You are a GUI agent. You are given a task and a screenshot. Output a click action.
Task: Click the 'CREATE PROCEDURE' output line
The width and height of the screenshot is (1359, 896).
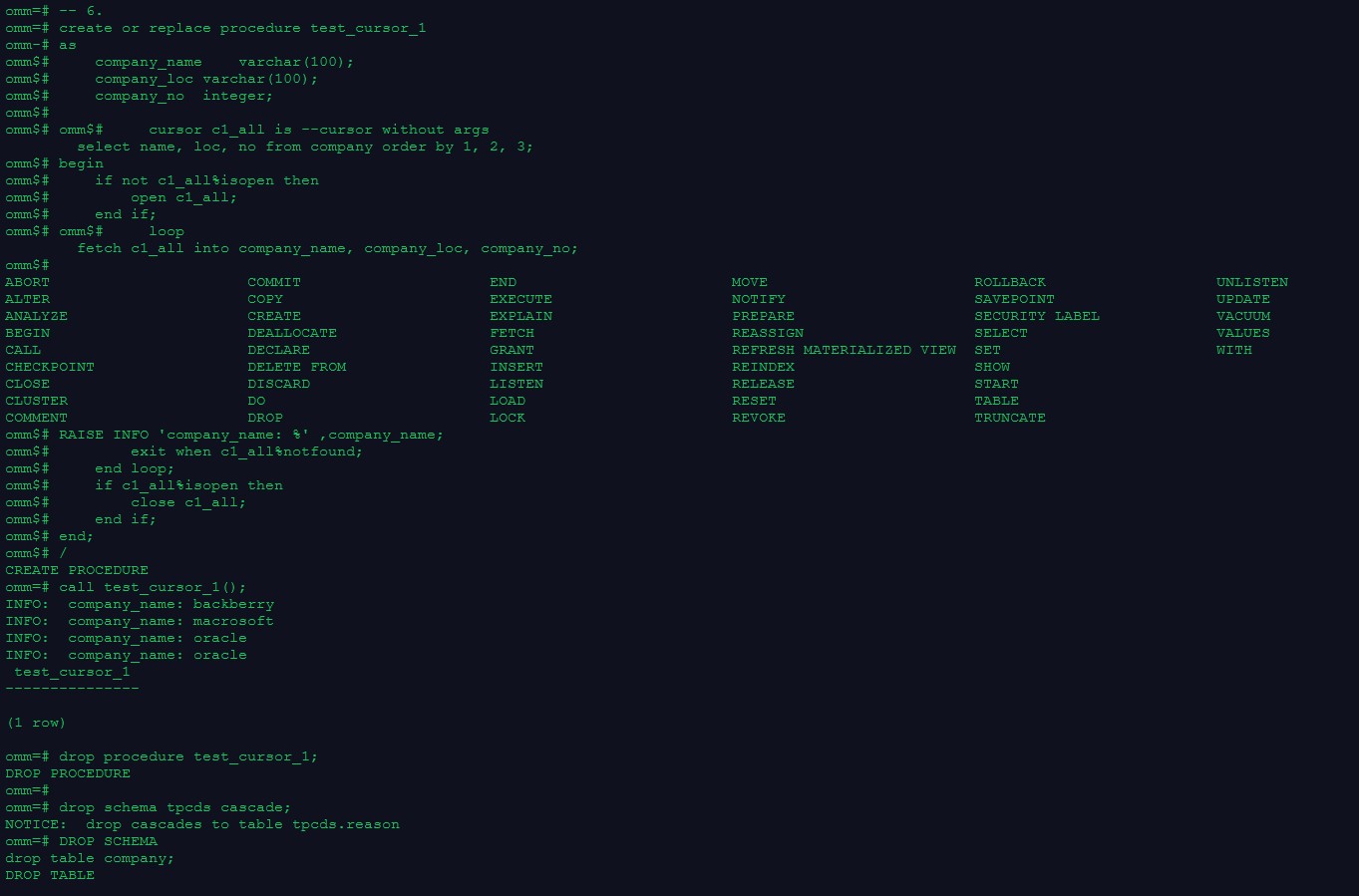tap(77, 570)
